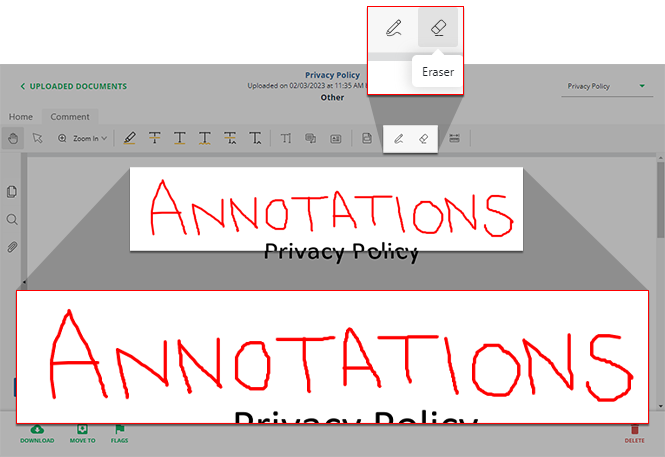The height and width of the screenshot is (457, 665).
Task: Select the Hand pan tool
Action: (x=13, y=138)
